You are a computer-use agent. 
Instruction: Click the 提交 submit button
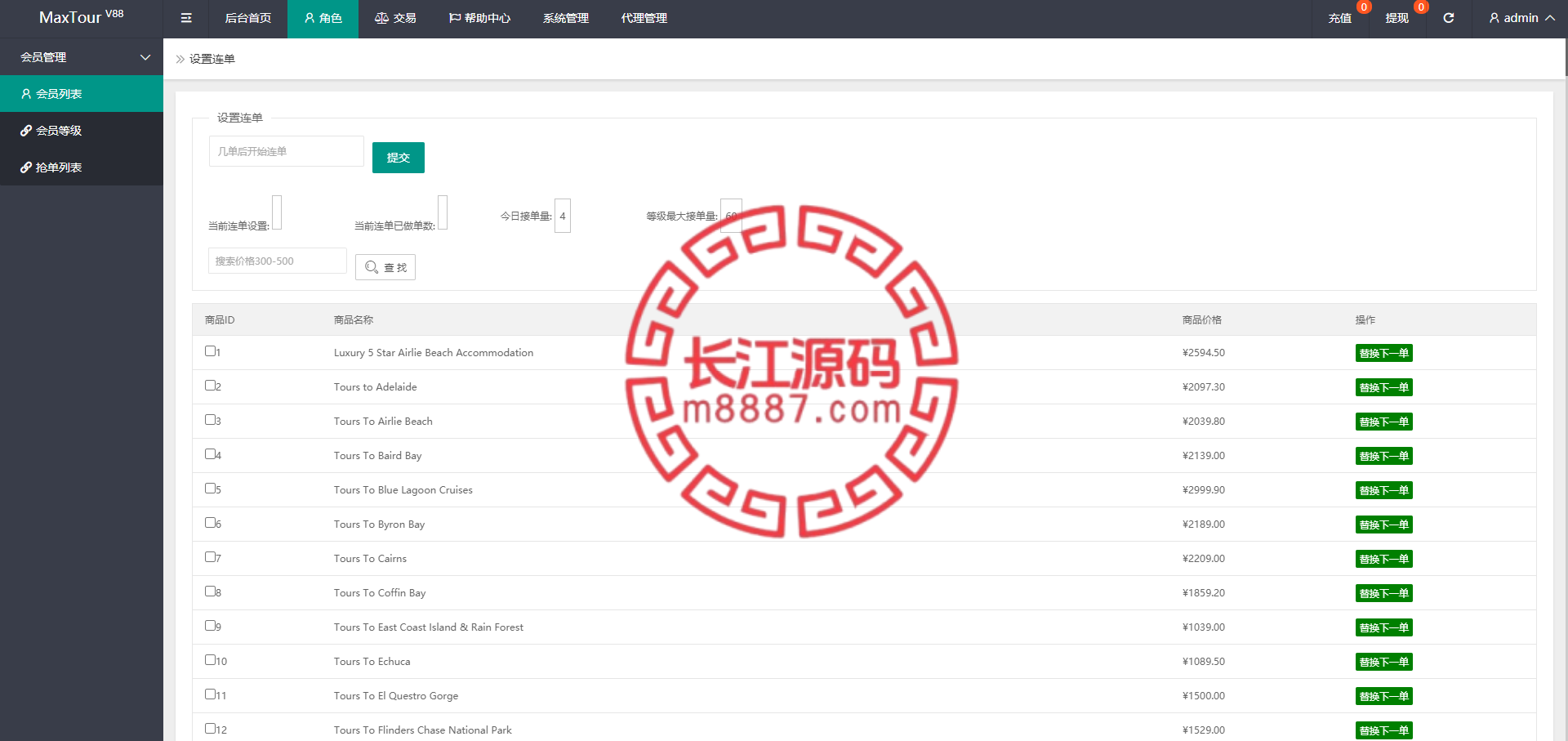click(399, 158)
